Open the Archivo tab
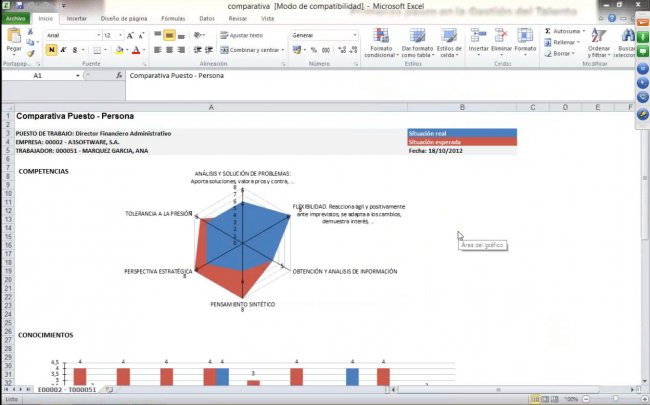This screenshot has height=405, width=650. point(16,19)
